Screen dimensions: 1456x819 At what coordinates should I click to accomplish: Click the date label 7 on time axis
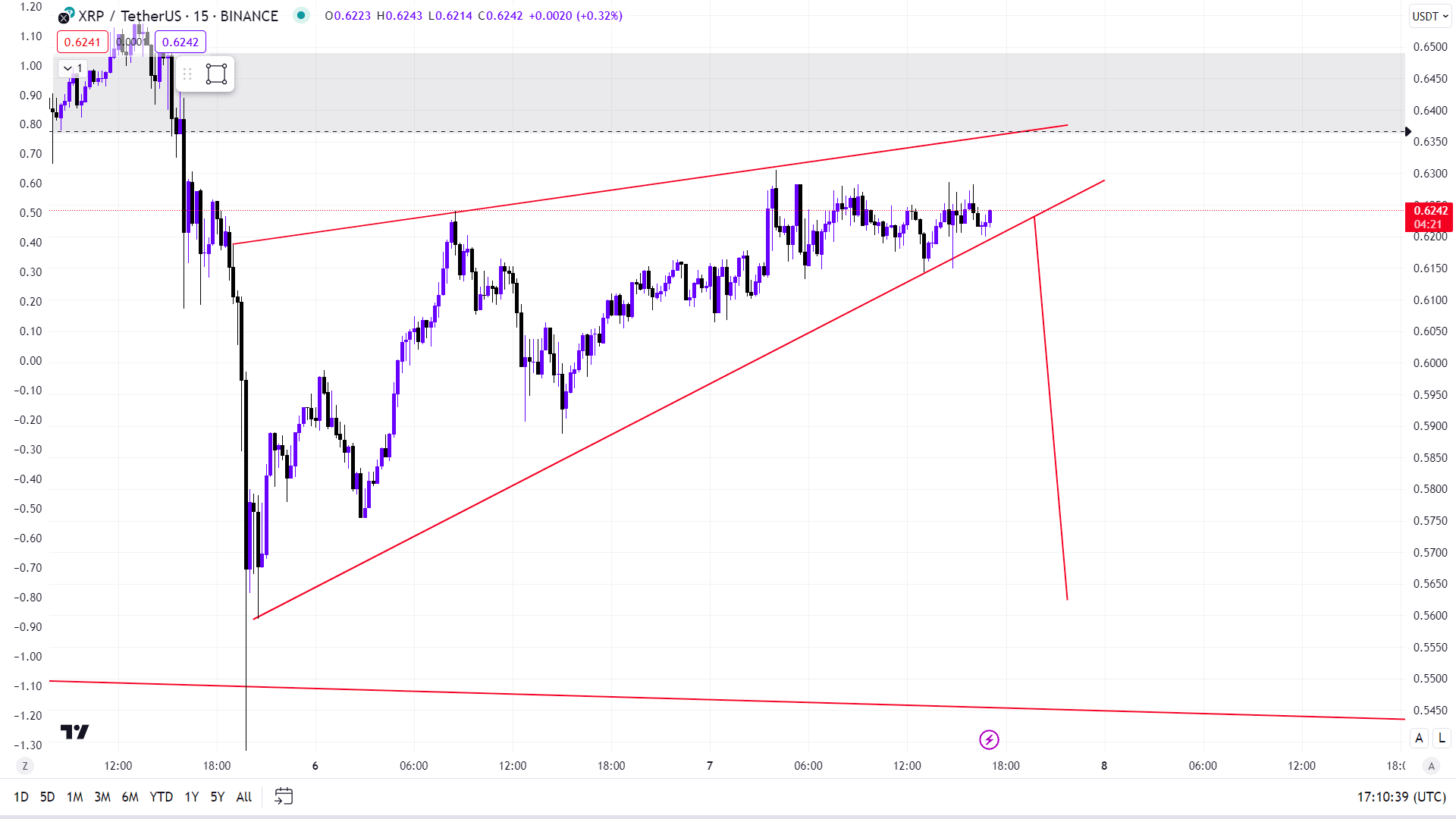pos(710,766)
